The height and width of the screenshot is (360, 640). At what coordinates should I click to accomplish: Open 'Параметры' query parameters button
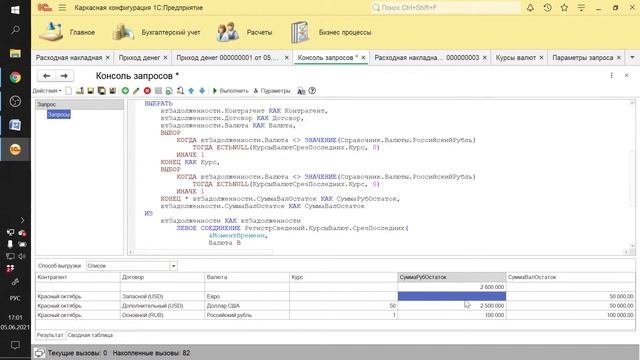pos(272,91)
